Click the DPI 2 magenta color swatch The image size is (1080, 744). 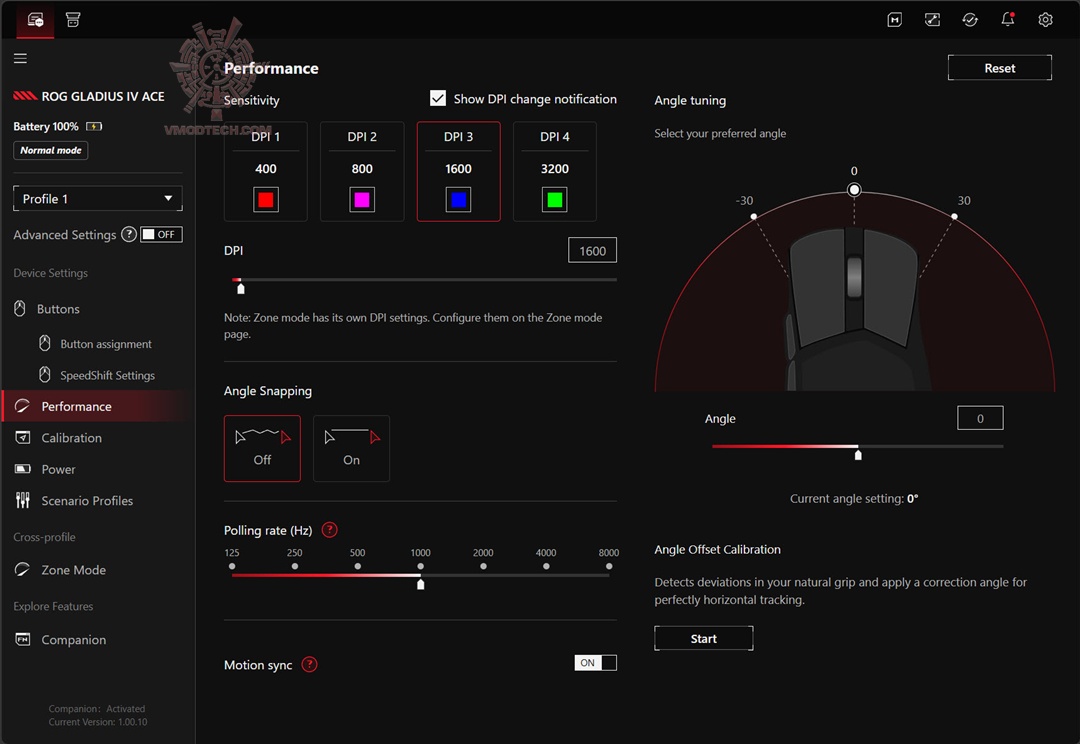tap(362, 200)
